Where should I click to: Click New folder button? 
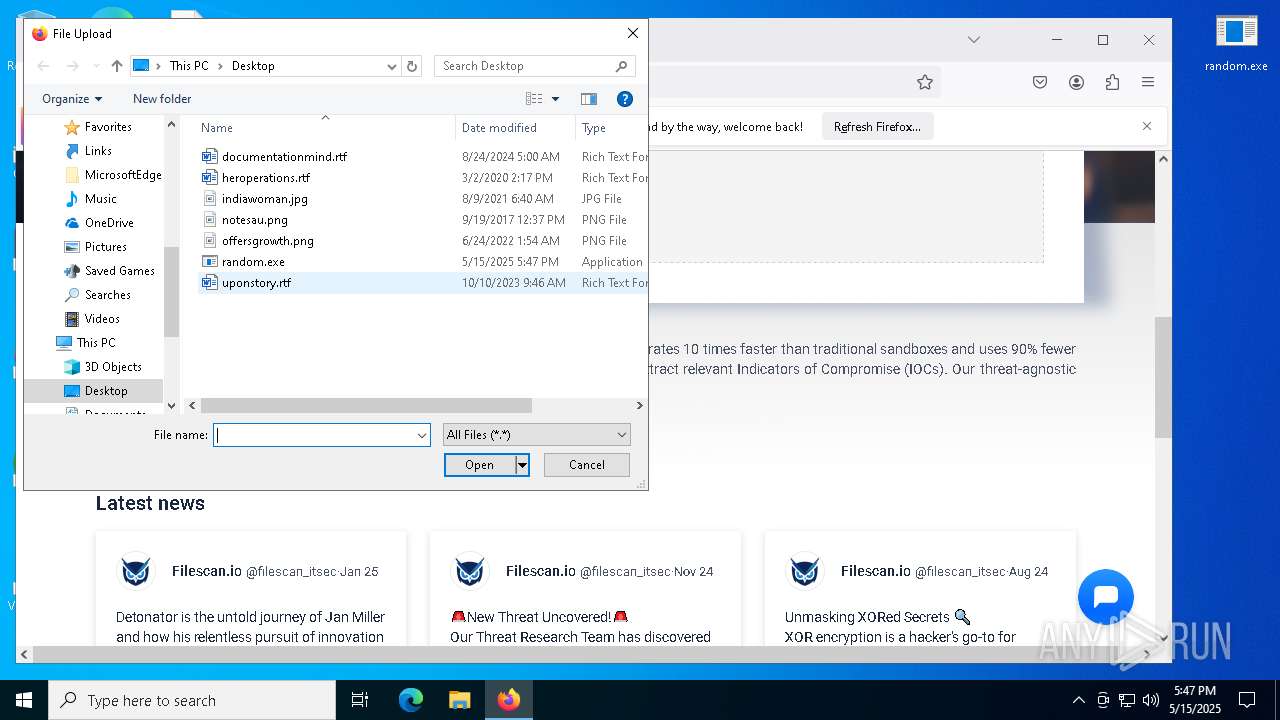(x=162, y=99)
